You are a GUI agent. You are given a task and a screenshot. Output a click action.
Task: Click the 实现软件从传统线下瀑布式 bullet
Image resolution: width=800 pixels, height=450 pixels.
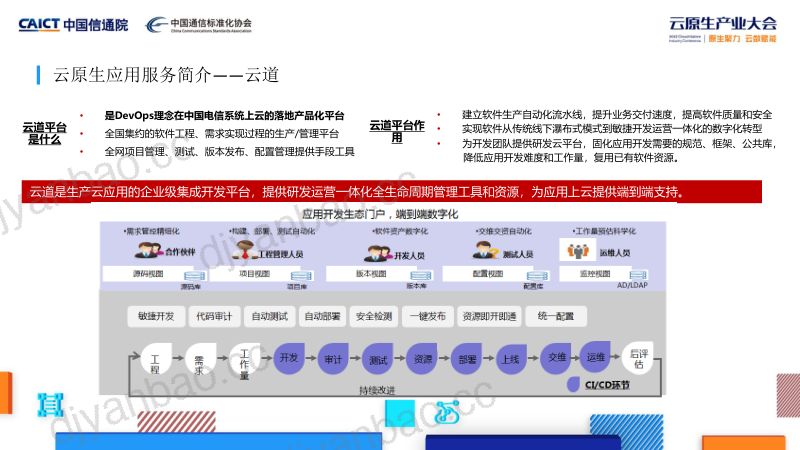coord(612,129)
